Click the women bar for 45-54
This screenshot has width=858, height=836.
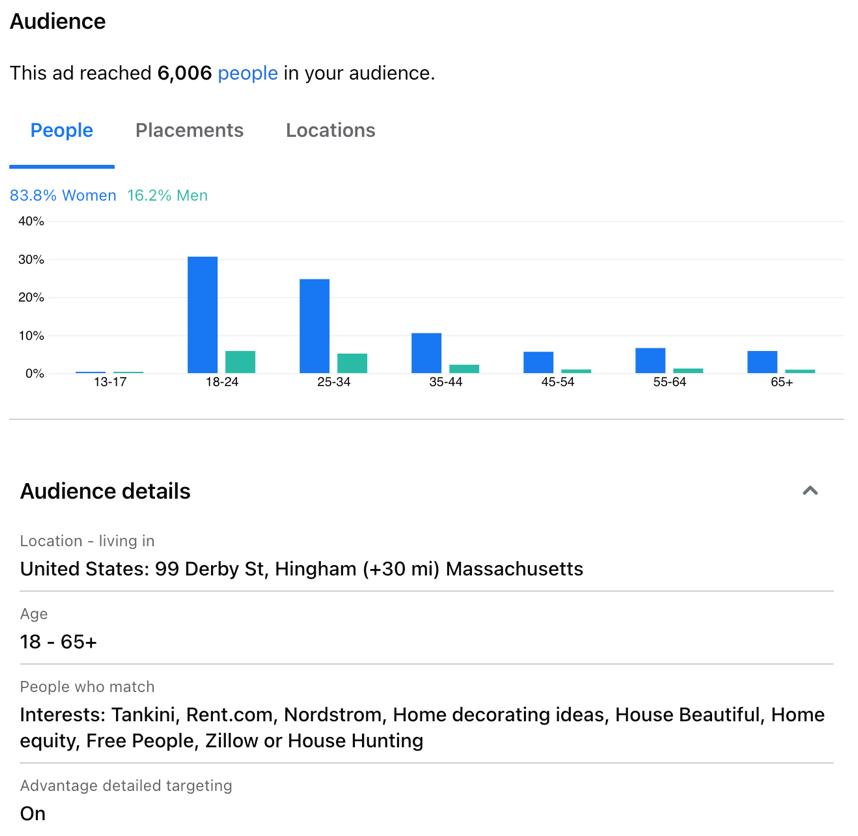538,362
